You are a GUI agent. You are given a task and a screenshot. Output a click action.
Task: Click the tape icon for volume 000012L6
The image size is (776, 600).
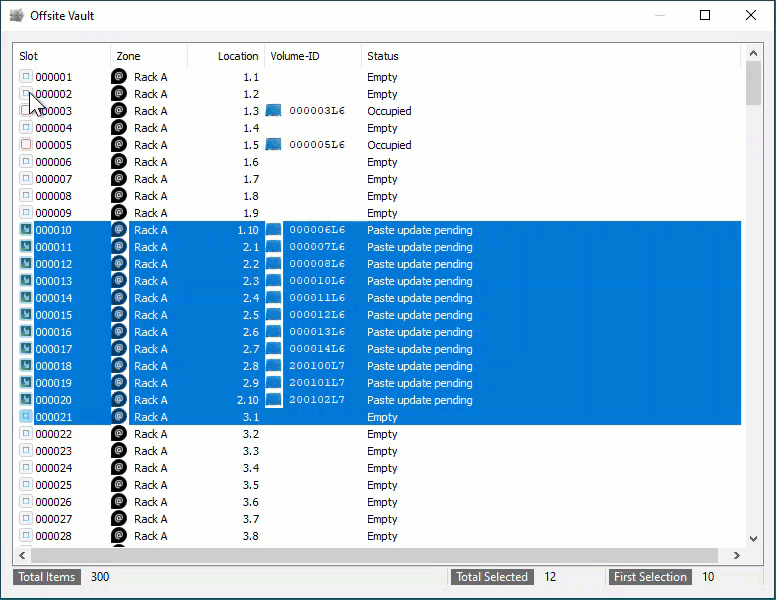tap(273, 315)
